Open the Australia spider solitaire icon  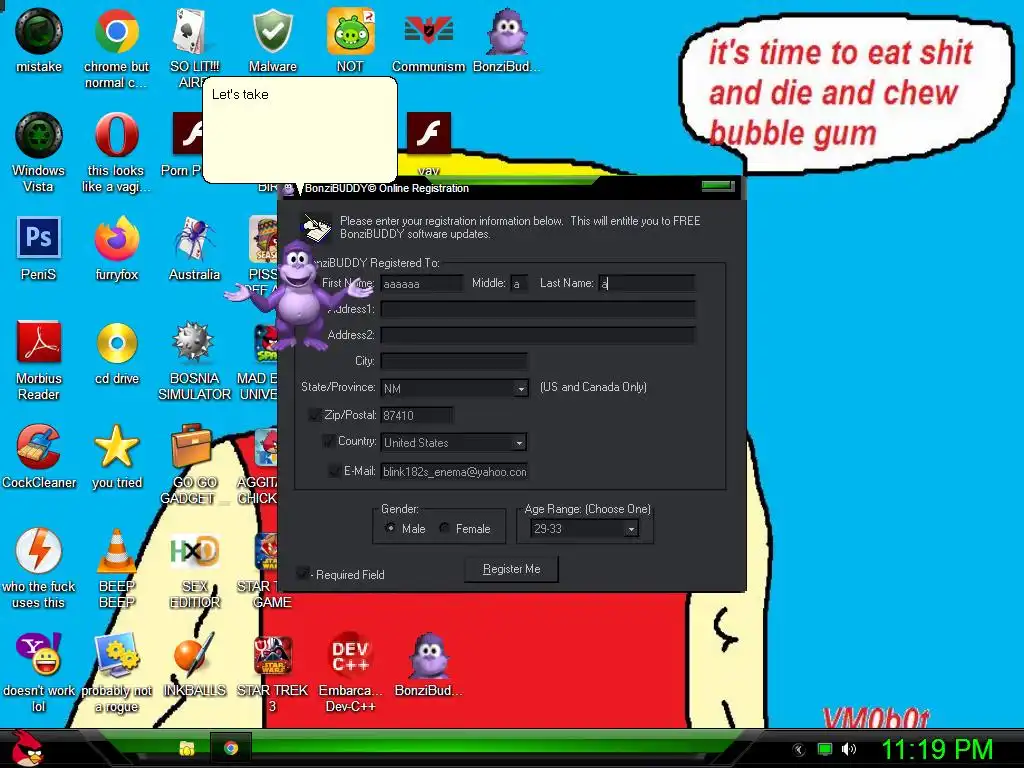coord(194,248)
